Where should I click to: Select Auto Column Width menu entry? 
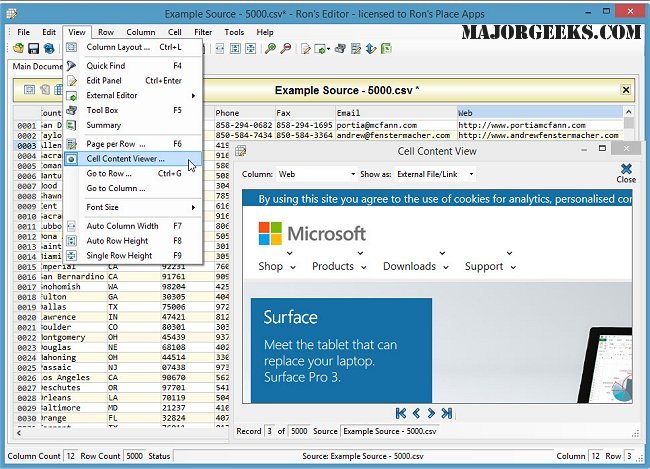[133, 226]
